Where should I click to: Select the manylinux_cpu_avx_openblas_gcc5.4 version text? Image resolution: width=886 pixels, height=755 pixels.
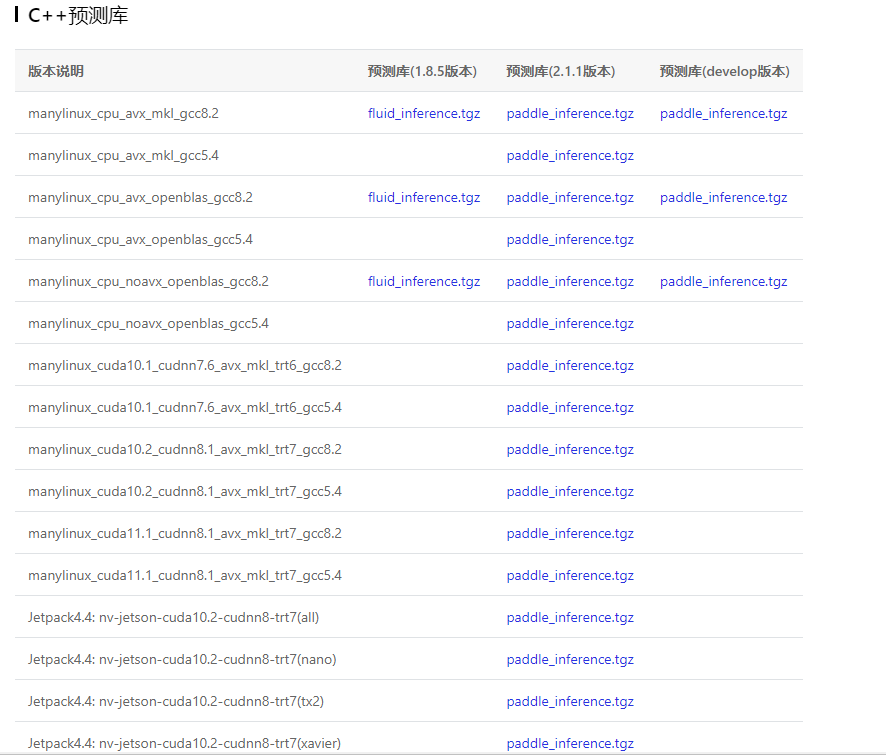[x=140, y=240]
